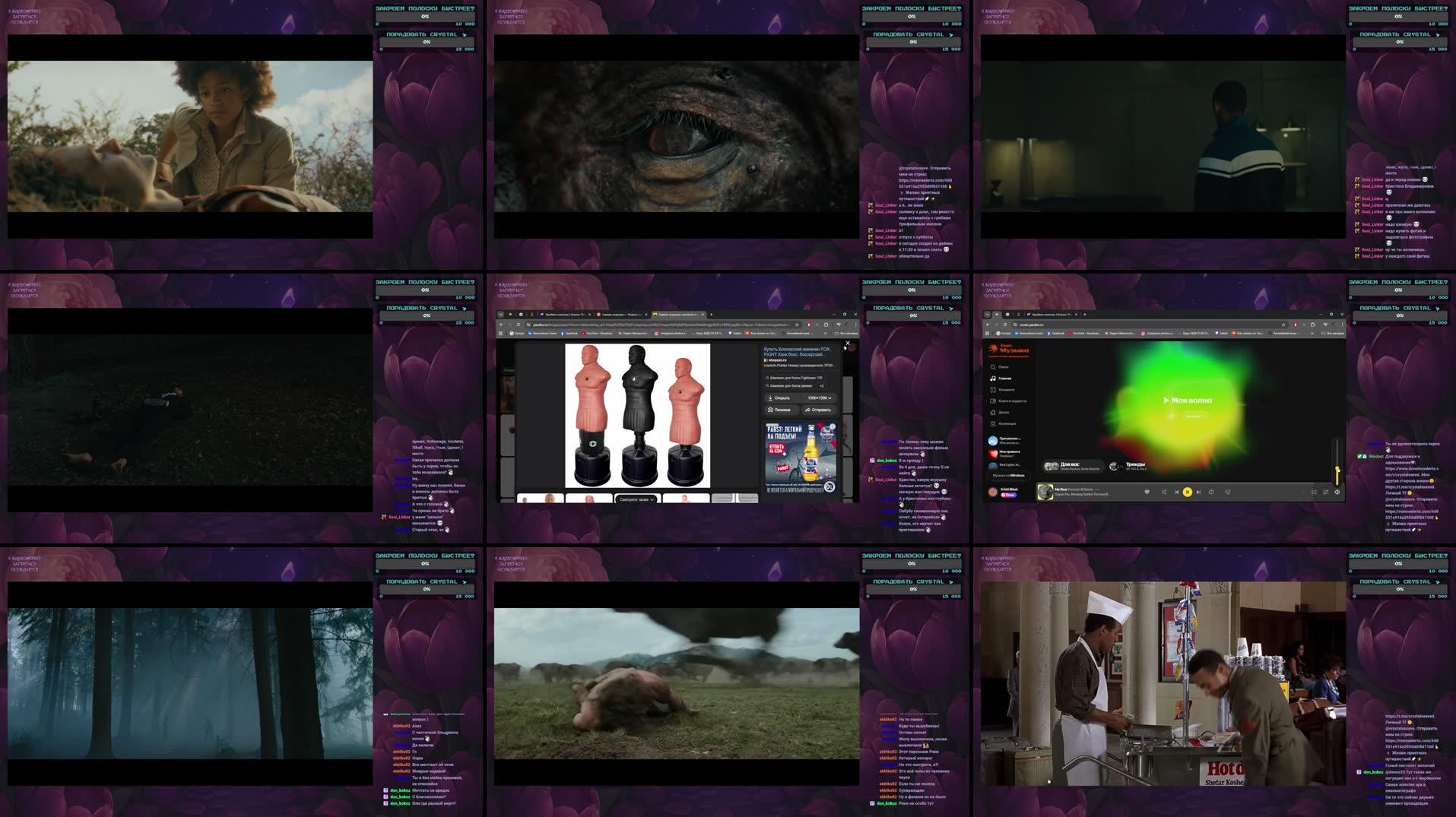Like the current track with heart icon
1456x817 pixels.
pos(1147,492)
